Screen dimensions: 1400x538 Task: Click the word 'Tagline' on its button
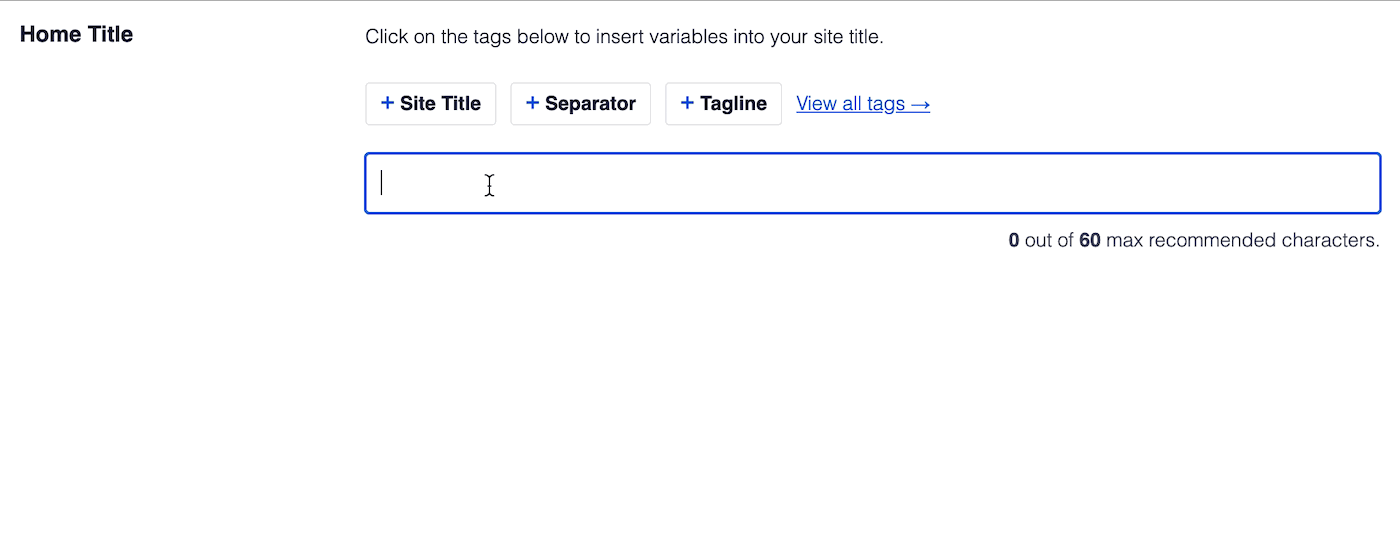click(x=733, y=104)
